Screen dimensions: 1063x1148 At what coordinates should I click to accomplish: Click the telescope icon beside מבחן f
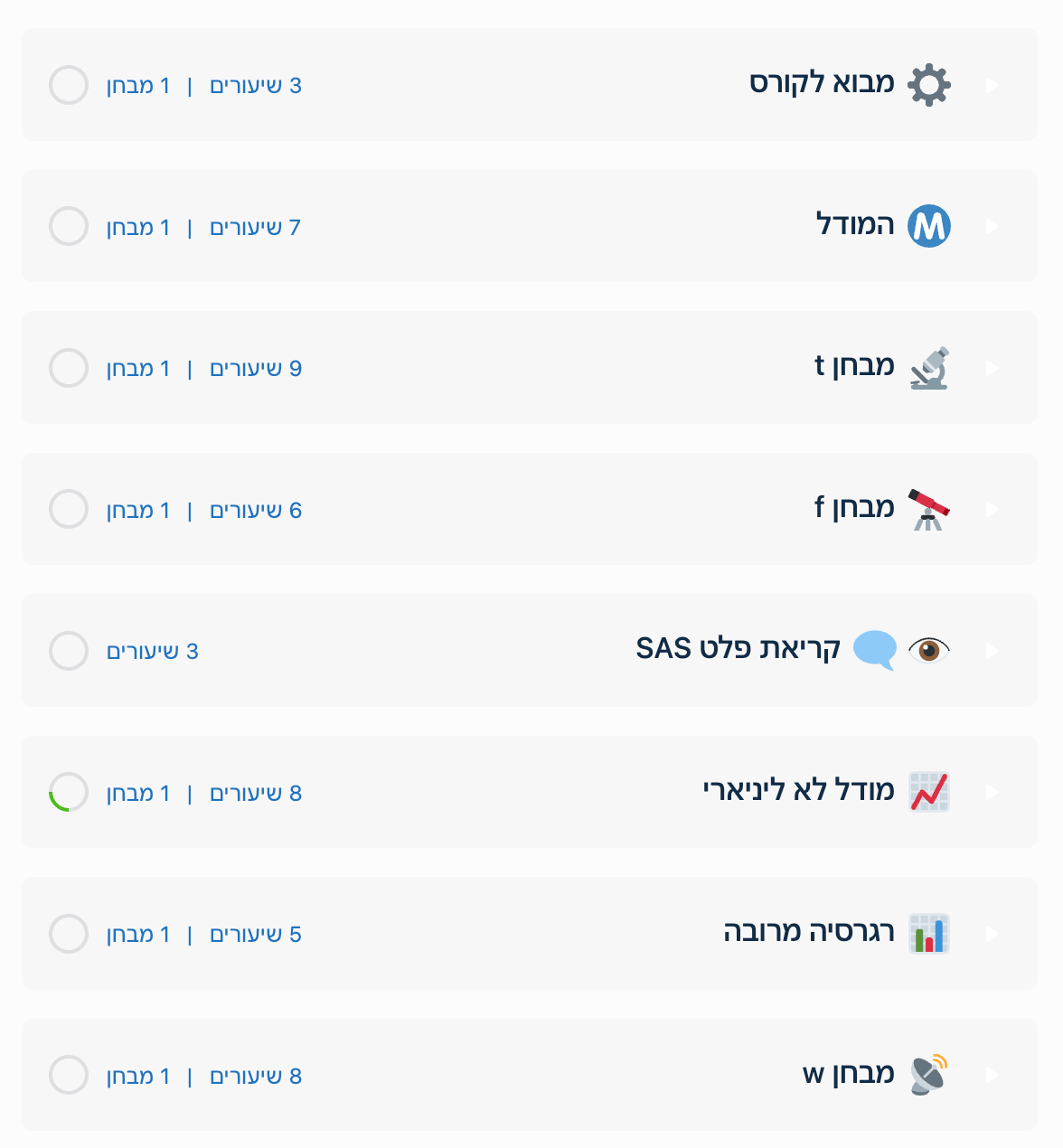pos(929,509)
